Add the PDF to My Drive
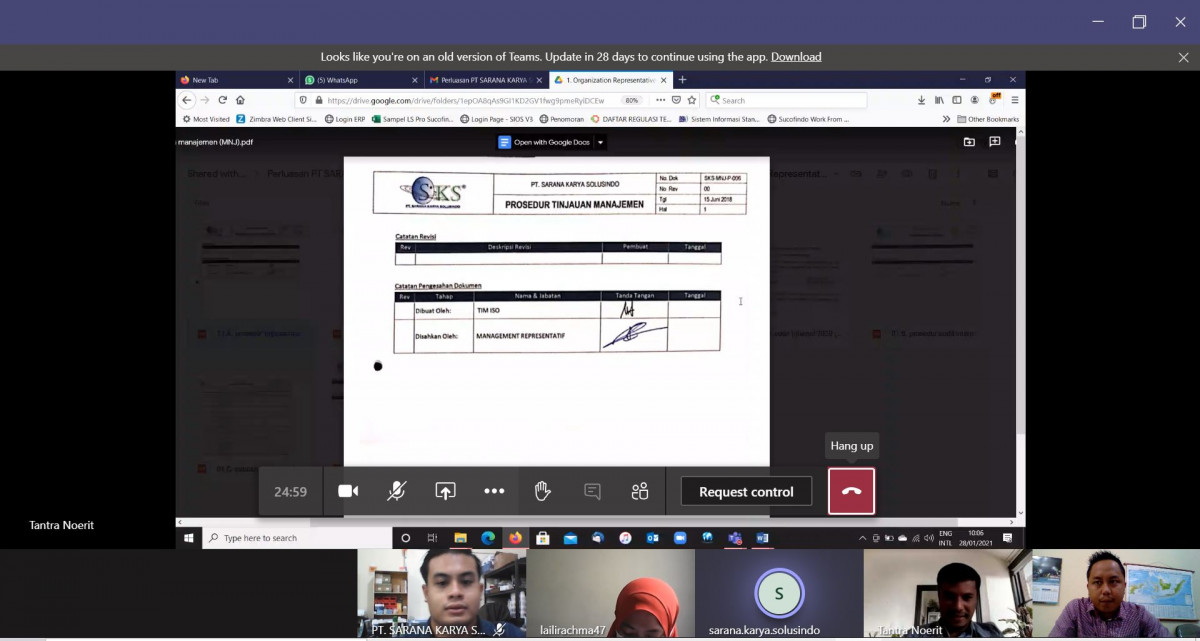 [x=969, y=142]
